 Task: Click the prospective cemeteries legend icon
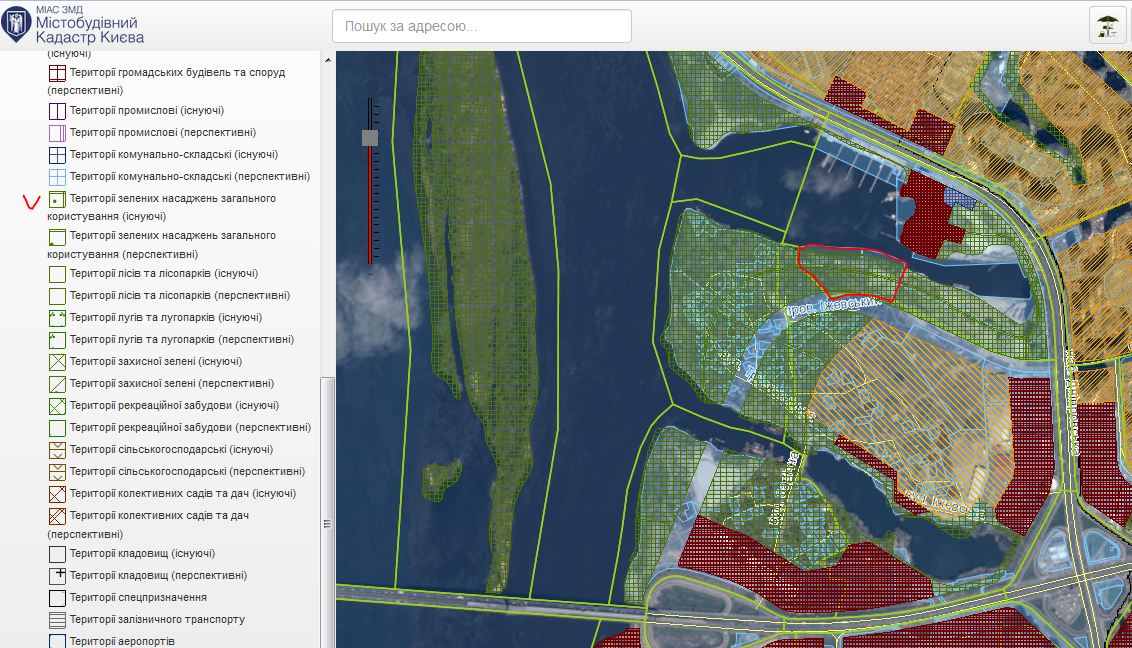57,576
